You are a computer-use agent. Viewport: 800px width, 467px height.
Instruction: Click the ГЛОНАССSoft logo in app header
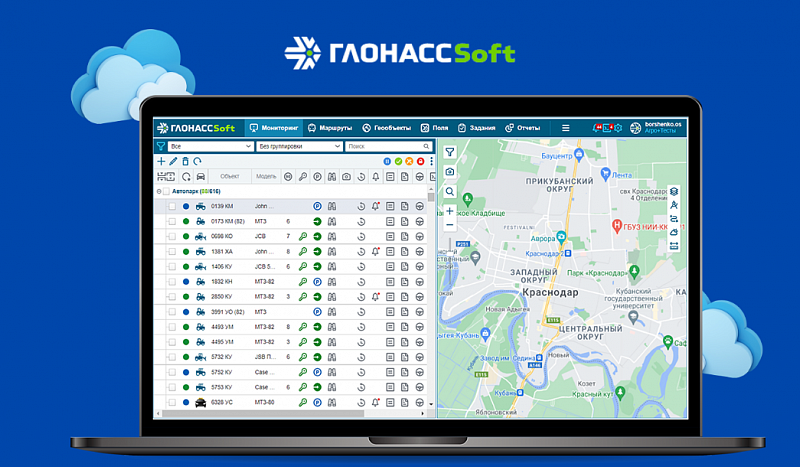[x=196, y=128]
